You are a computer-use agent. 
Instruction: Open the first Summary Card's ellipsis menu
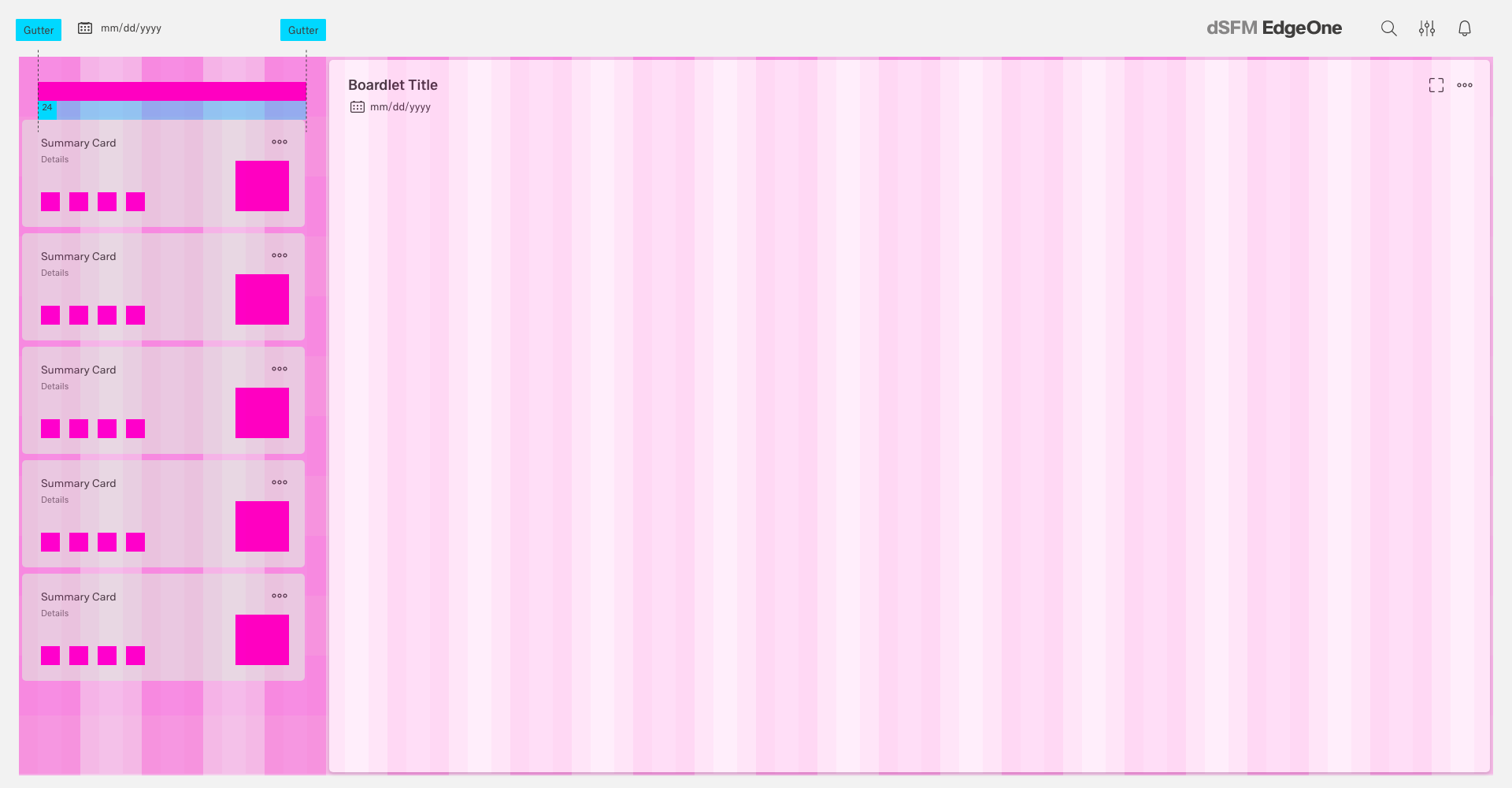(x=280, y=142)
